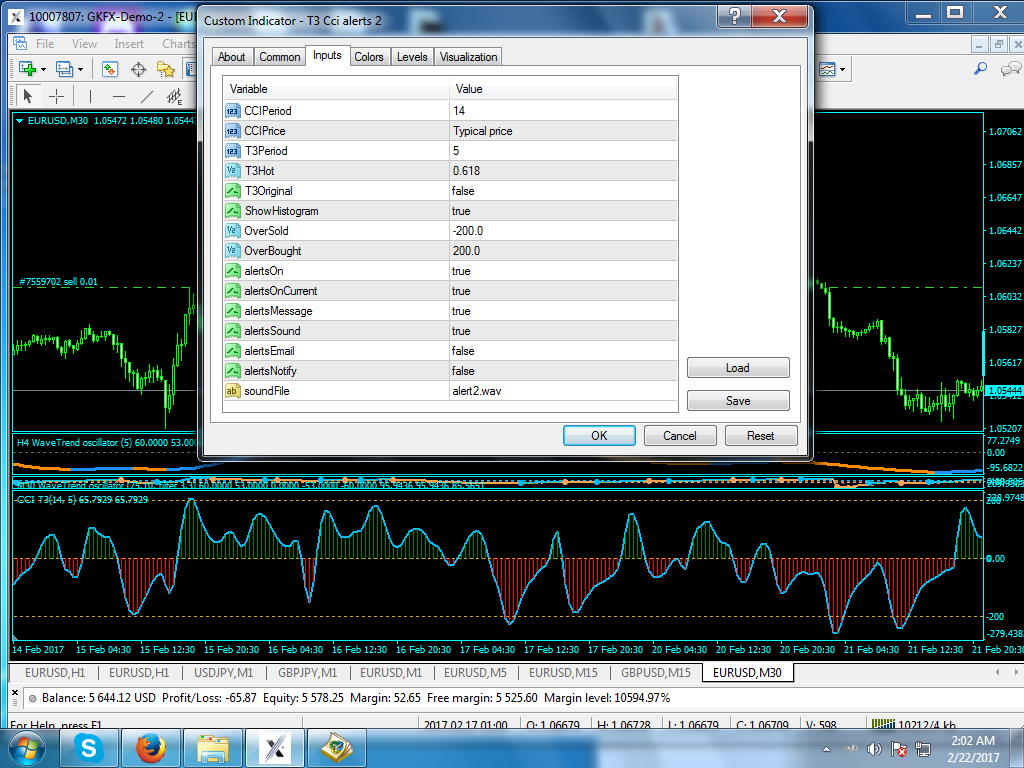Select the Crosshair tool

coord(57,97)
